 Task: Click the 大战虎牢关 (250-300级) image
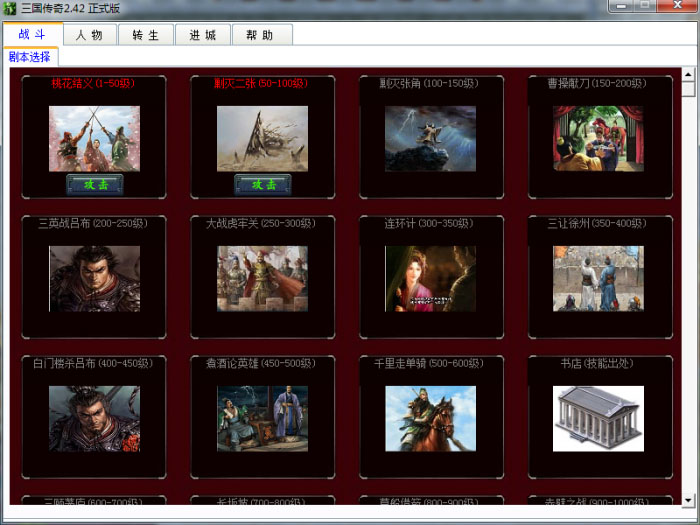262,279
